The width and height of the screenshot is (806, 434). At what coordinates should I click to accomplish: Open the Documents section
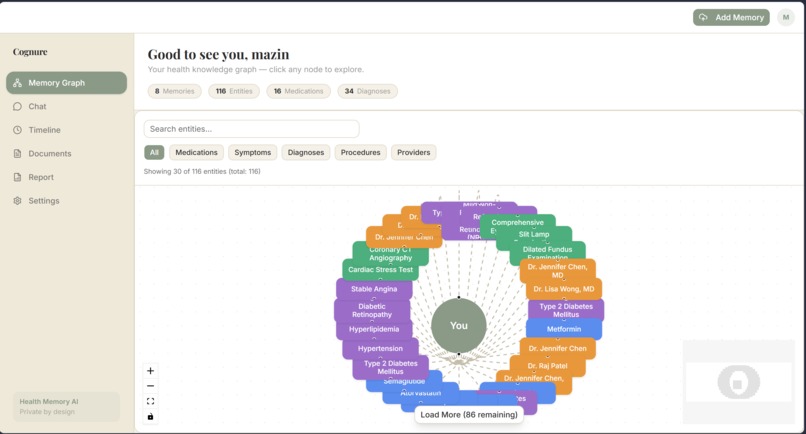66,154
